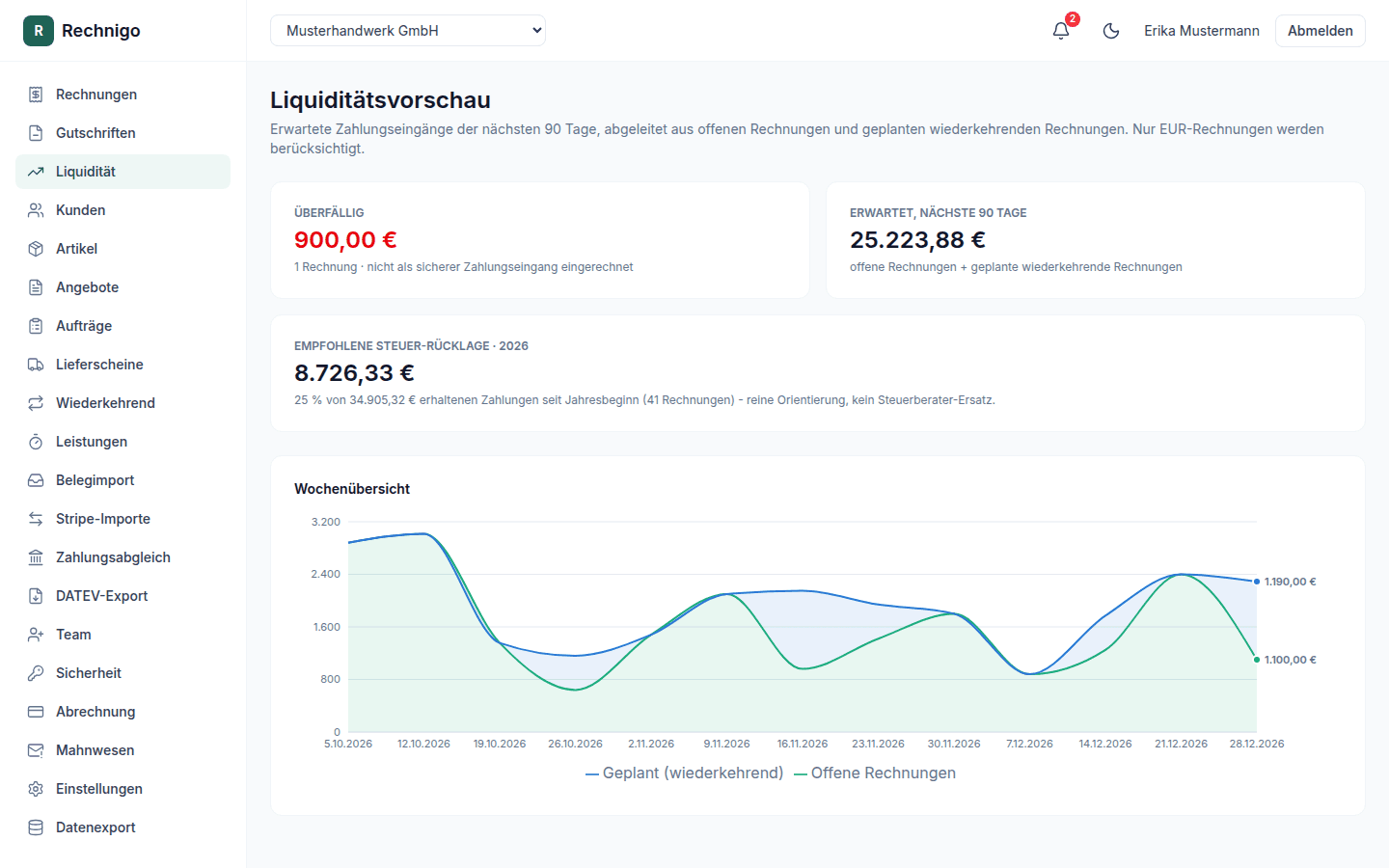This screenshot has width=1389, height=868.
Task: Toggle Offene Rechnungen legend series
Action: [x=875, y=773]
